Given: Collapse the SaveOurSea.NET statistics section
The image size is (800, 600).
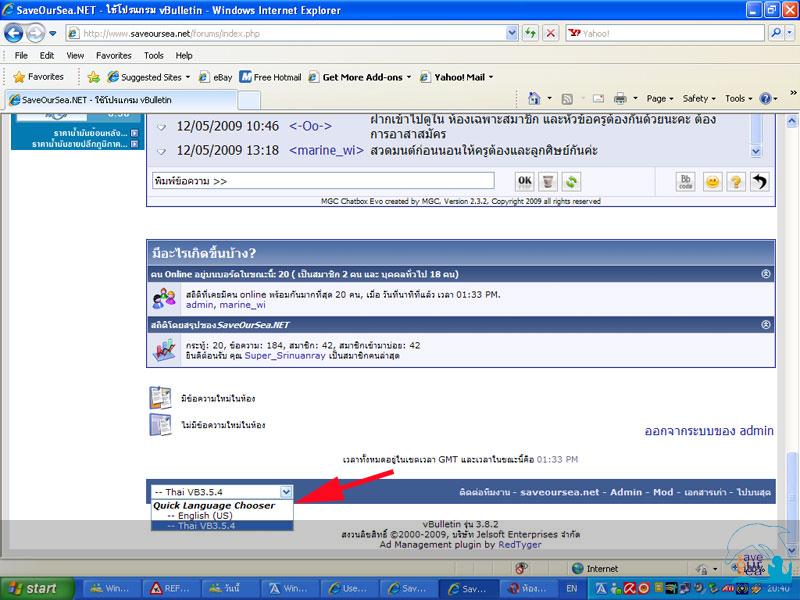Looking at the screenshot, I should point(766,325).
